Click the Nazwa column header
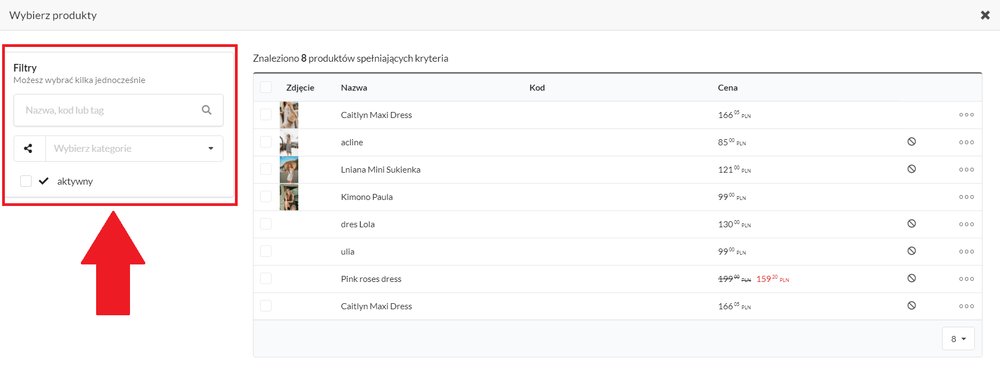Viewport: 1000px width, 379px height. coord(354,87)
